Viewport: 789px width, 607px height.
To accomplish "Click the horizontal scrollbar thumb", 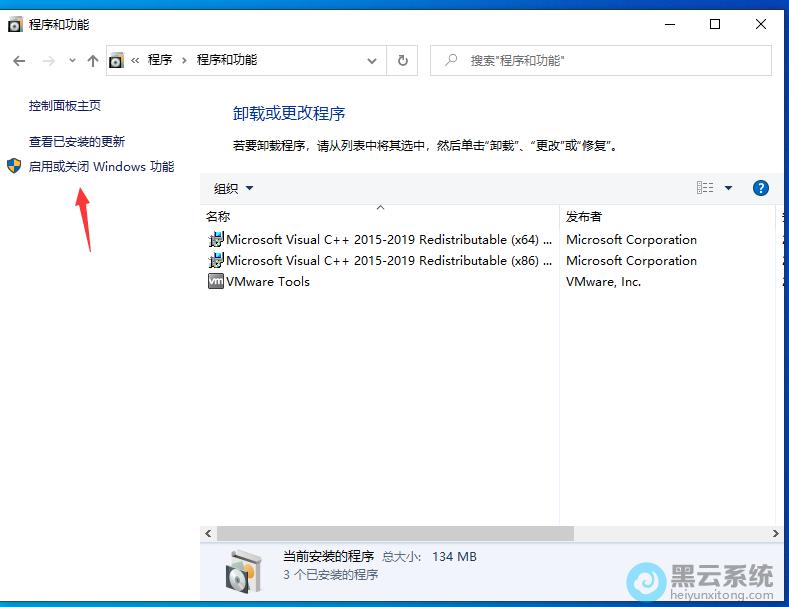I will pyautogui.click(x=395, y=534).
